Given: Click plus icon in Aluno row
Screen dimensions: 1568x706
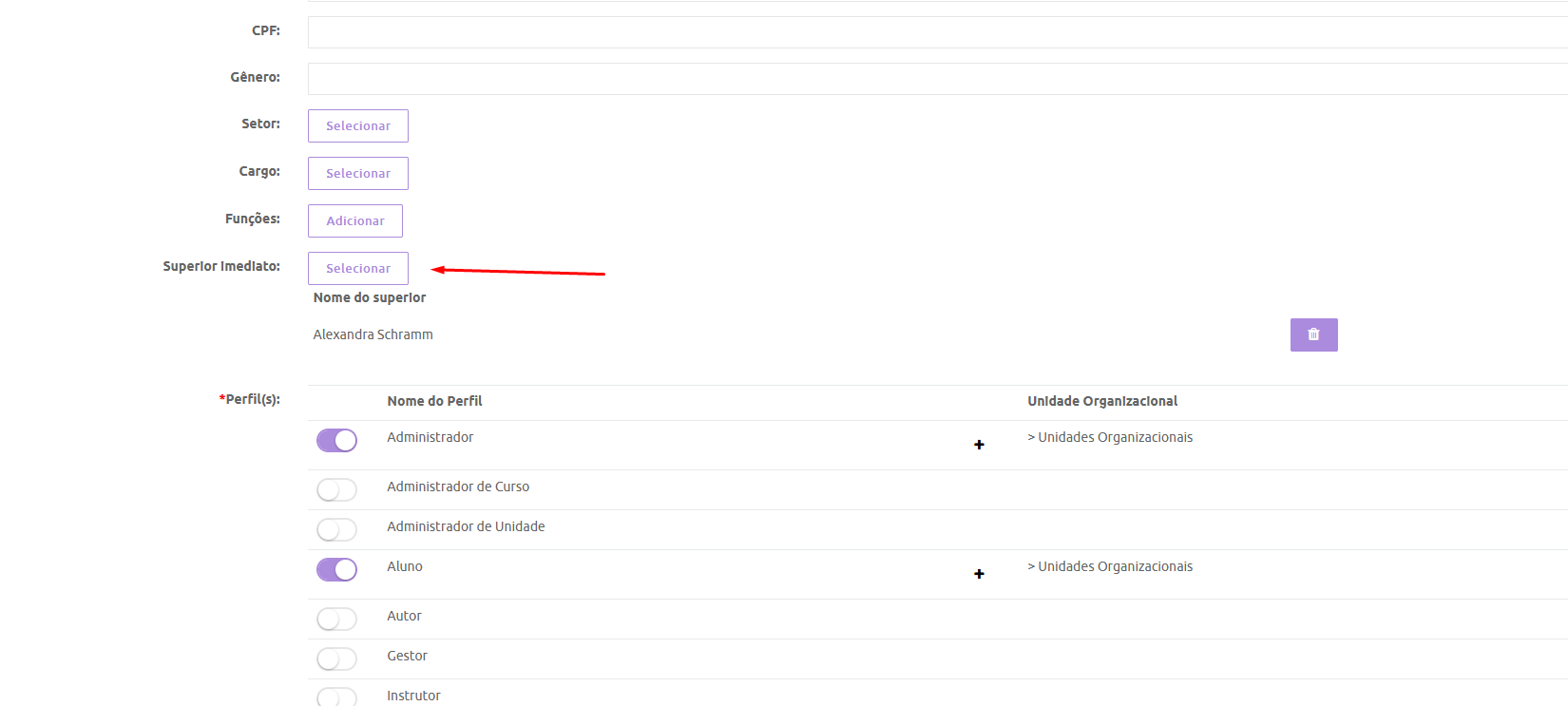Looking at the screenshot, I should coord(979,574).
